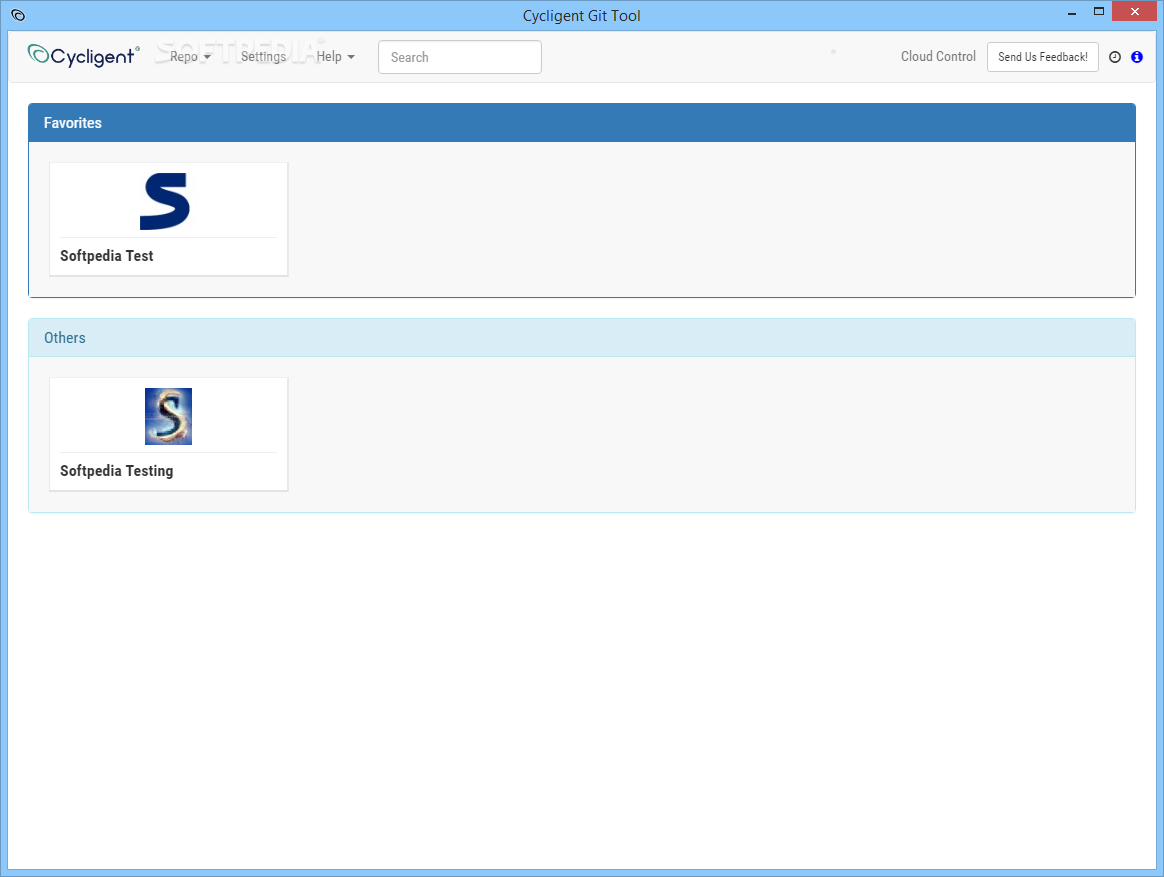The width and height of the screenshot is (1164, 877).
Task: Click the Others panel header
Action: click(x=582, y=338)
